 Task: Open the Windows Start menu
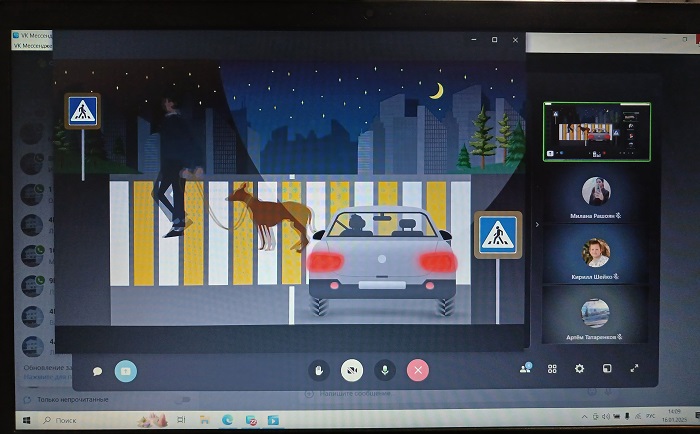tap(26, 420)
